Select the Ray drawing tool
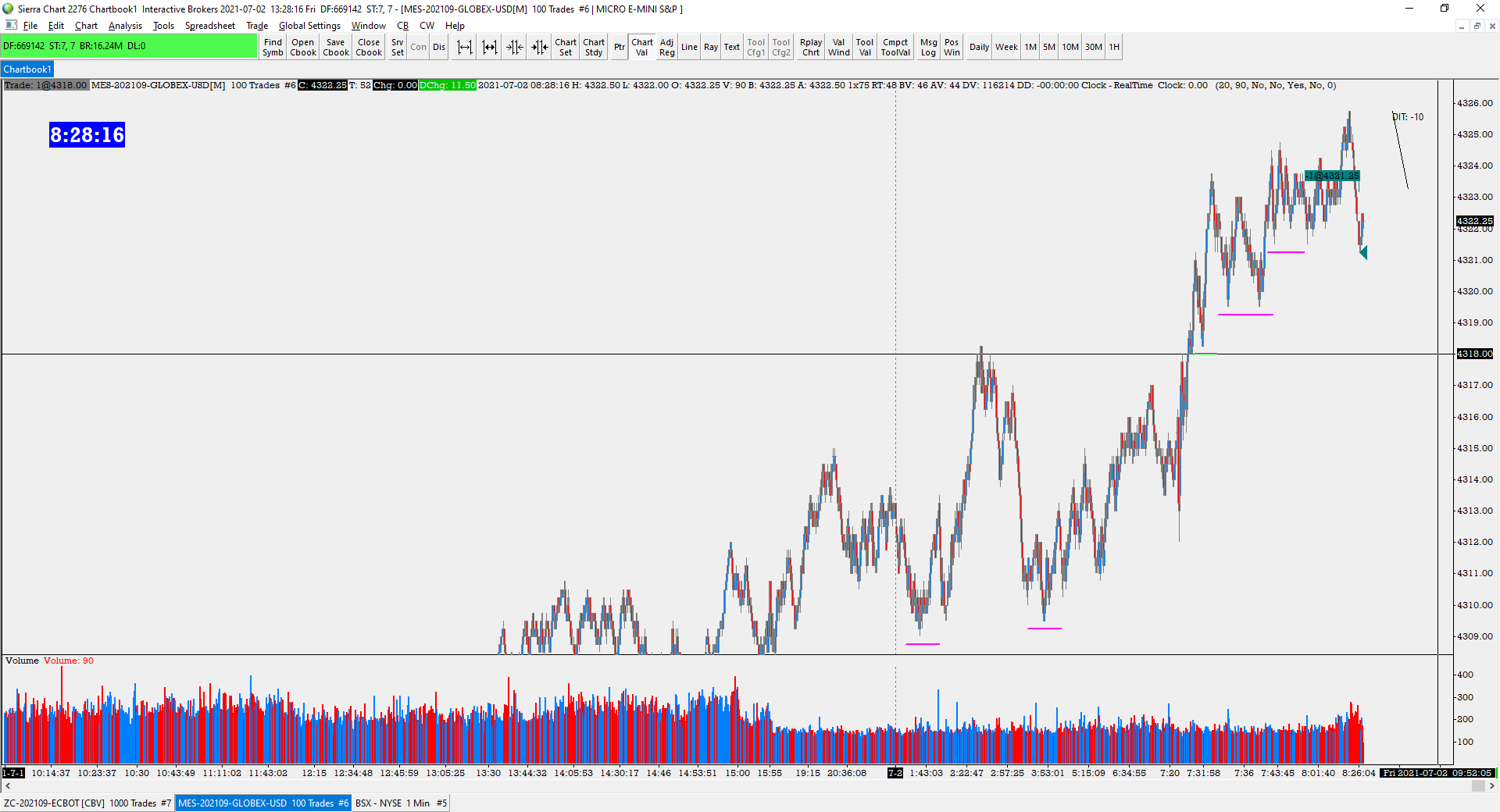 [x=711, y=48]
